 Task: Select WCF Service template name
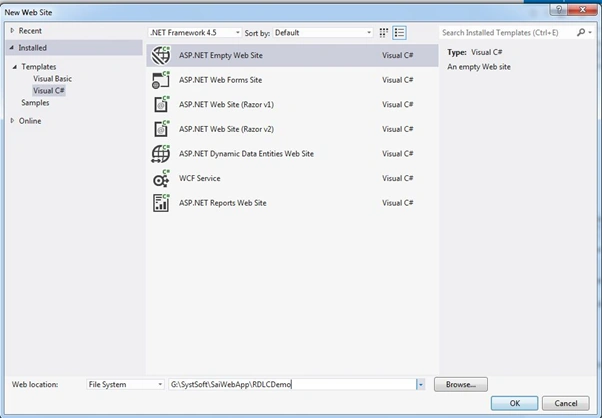(200, 178)
